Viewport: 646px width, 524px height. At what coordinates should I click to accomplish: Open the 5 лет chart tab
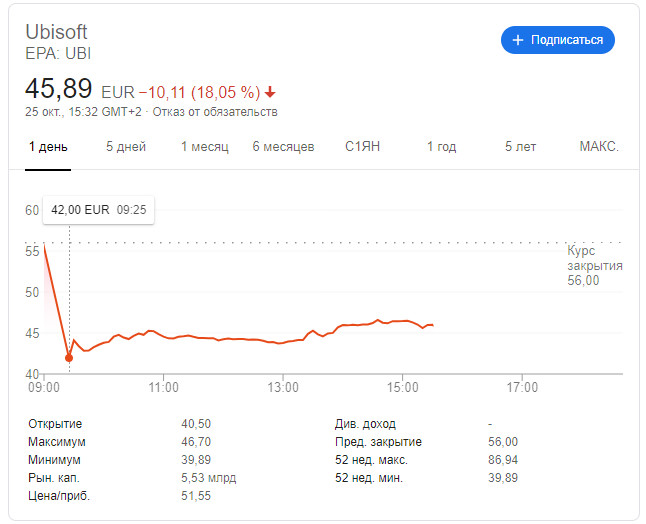point(520,147)
